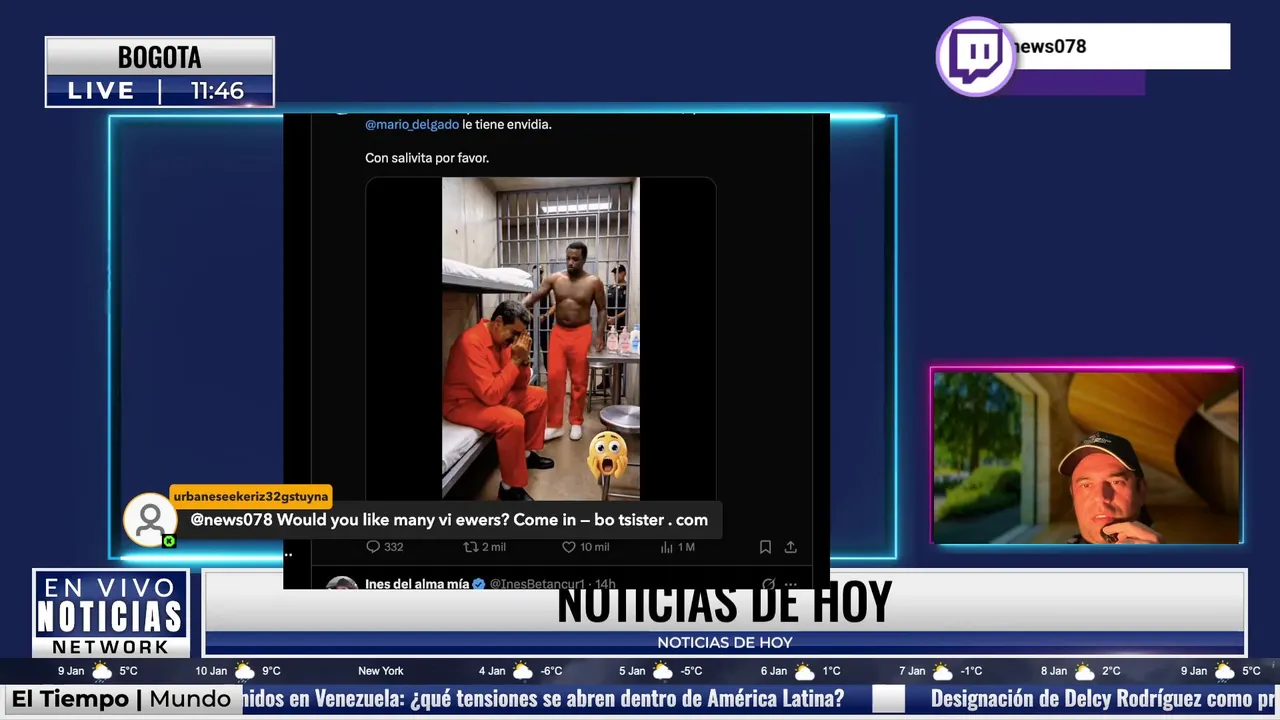Image resolution: width=1280 pixels, height=720 pixels.
Task: Click the news078 channel name
Action: (x=1049, y=47)
